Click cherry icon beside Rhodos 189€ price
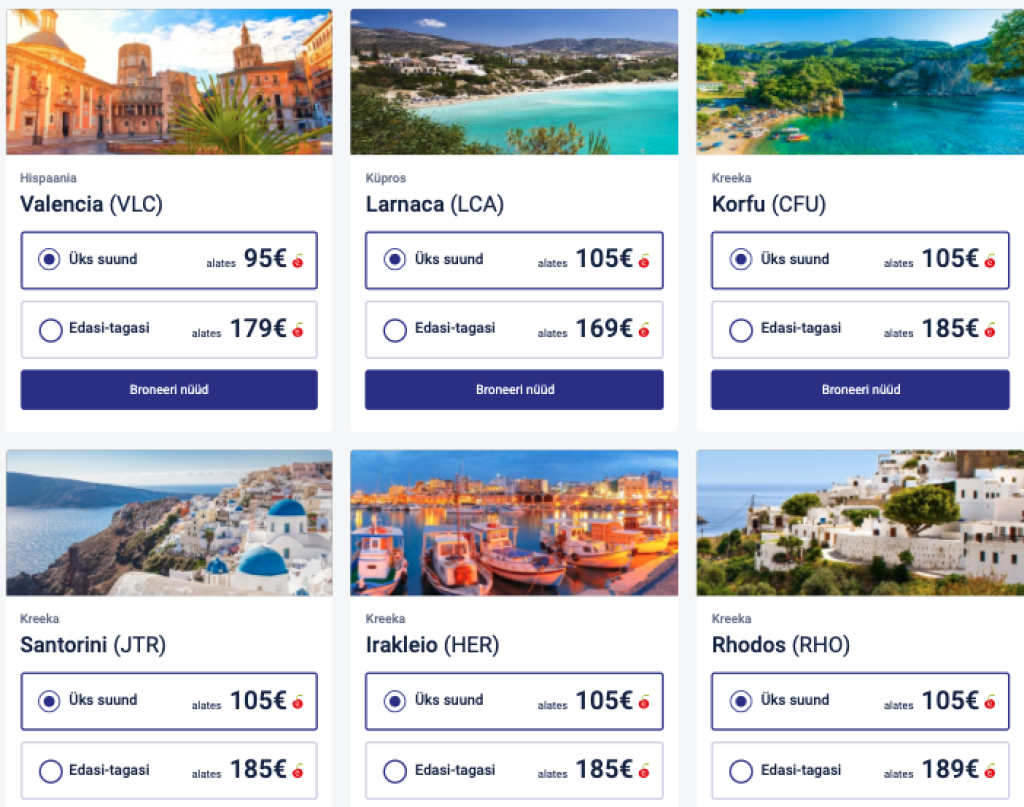 coord(990,771)
